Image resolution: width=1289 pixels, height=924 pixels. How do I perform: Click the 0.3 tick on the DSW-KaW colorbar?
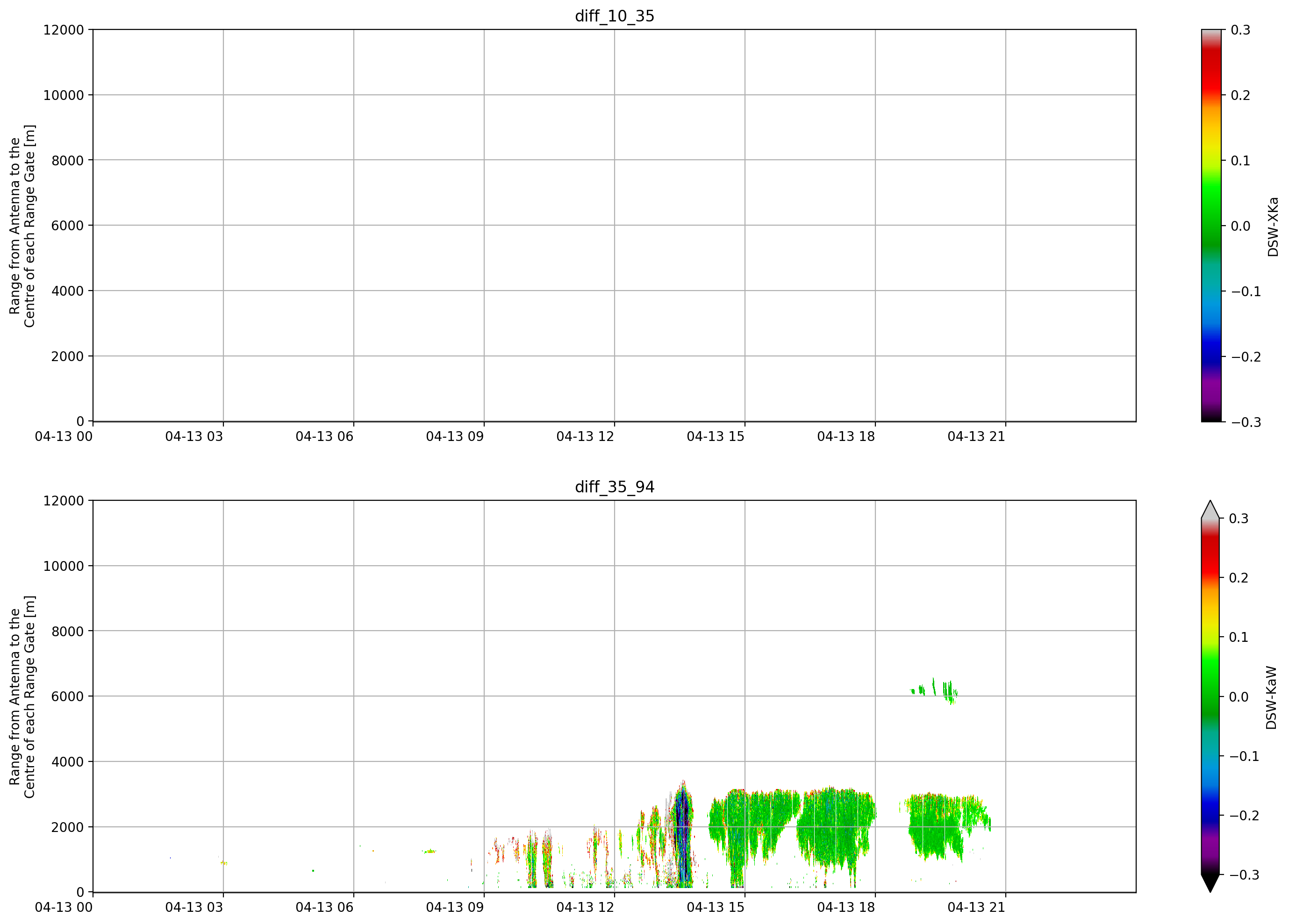tap(1239, 519)
